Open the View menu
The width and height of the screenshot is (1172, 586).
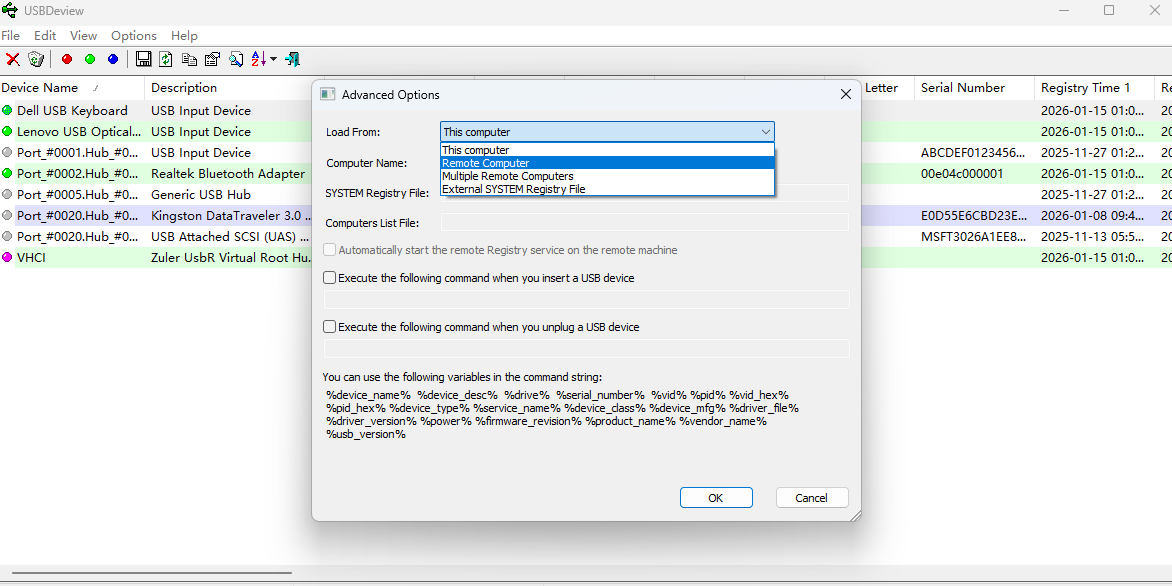pyautogui.click(x=83, y=35)
